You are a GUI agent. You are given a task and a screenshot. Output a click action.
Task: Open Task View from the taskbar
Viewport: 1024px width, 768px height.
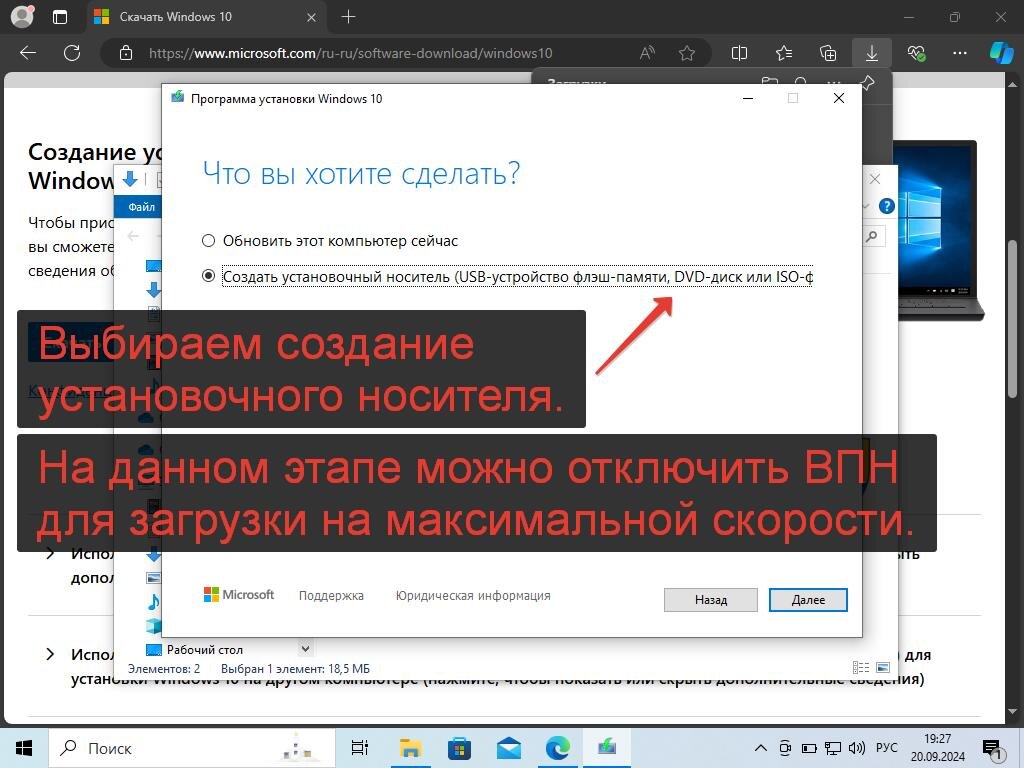[360, 748]
